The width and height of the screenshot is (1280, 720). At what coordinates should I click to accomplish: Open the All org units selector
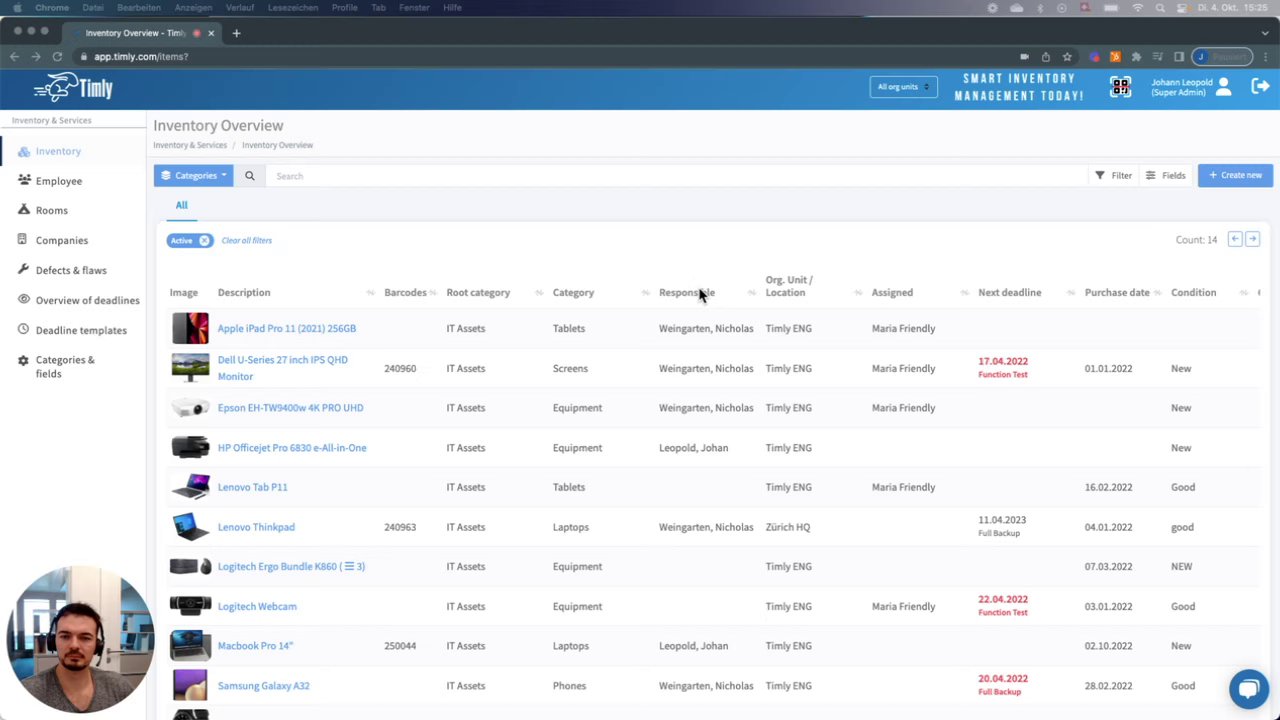pos(903,87)
